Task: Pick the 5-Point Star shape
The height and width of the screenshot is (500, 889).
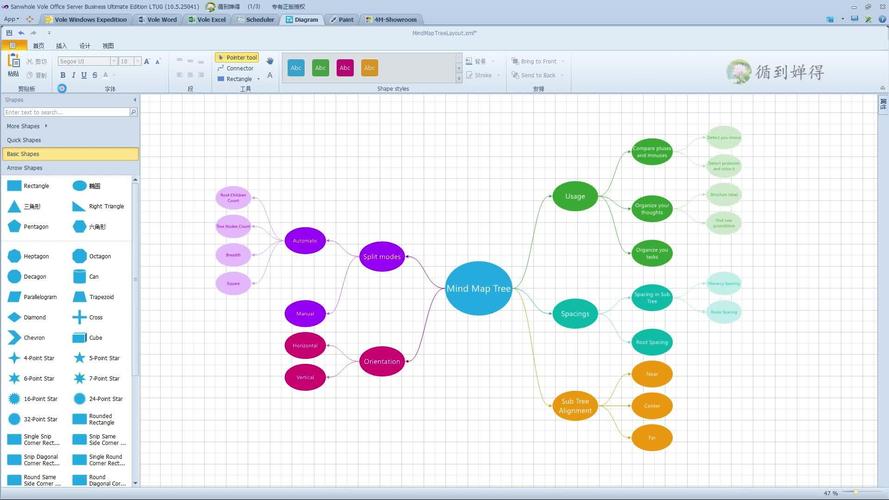Action: [97, 358]
